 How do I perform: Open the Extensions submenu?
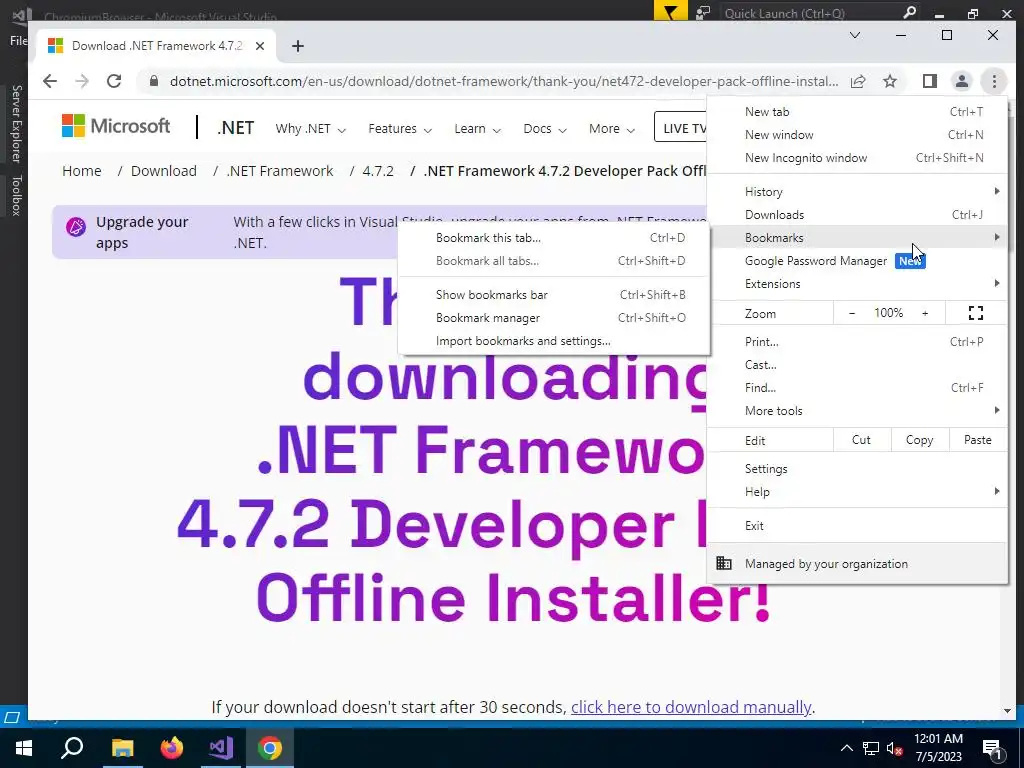[857, 283]
